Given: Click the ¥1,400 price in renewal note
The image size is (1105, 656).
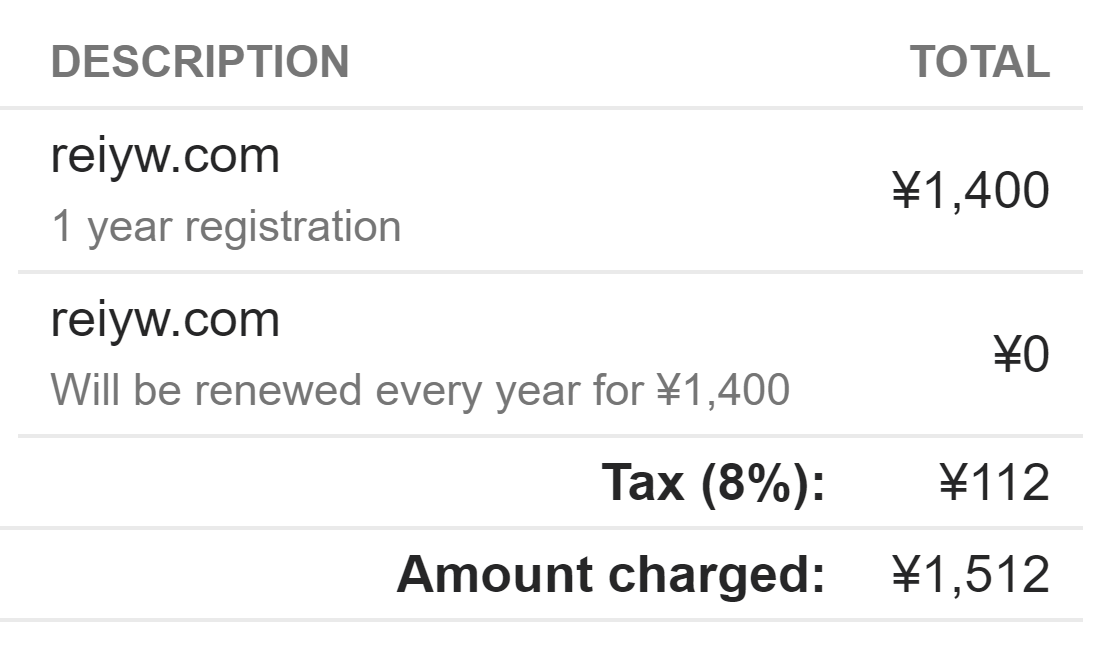Looking at the screenshot, I should pos(723,390).
